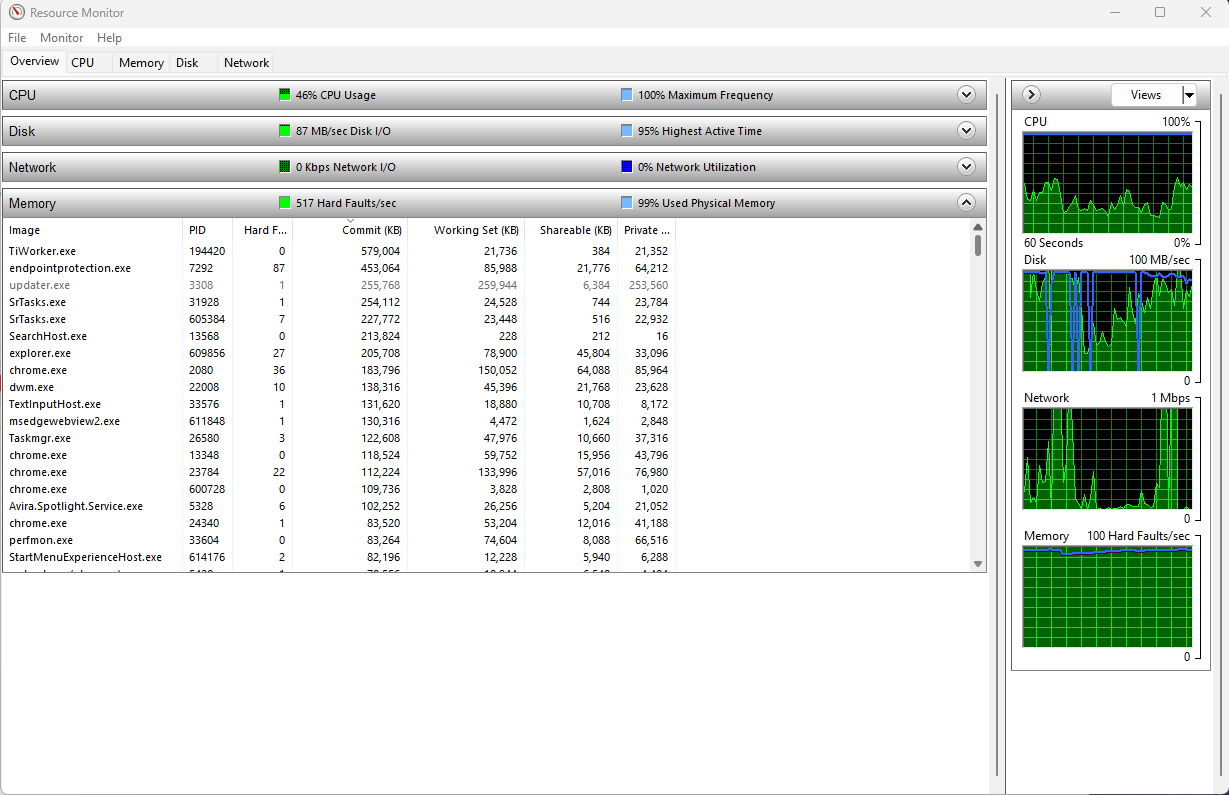The width and height of the screenshot is (1229, 795).
Task: Switch to the Memory tab
Action: 141,62
